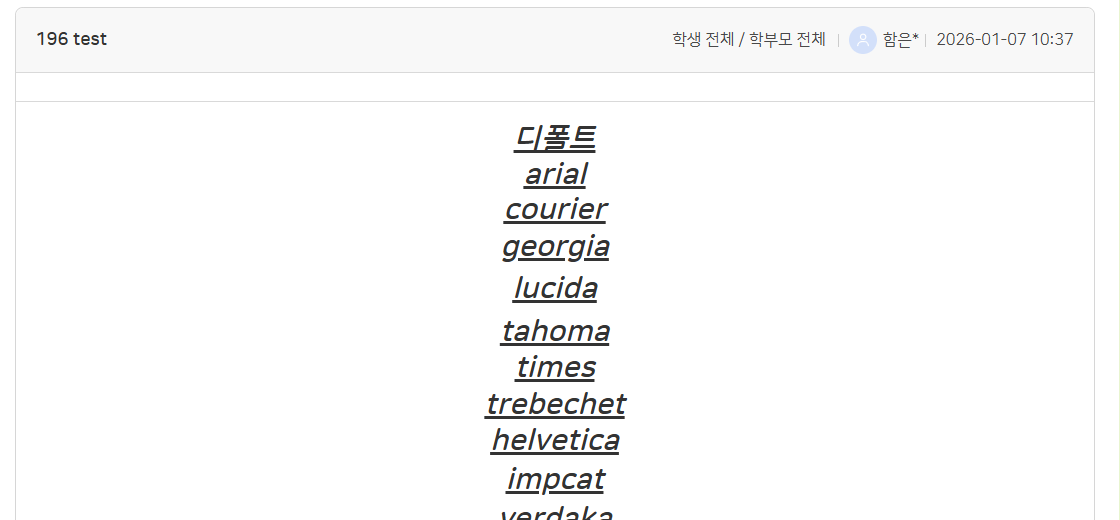Click the arial font link
The width and height of the screenshot is (1120, 520).
tap(555, 174)
